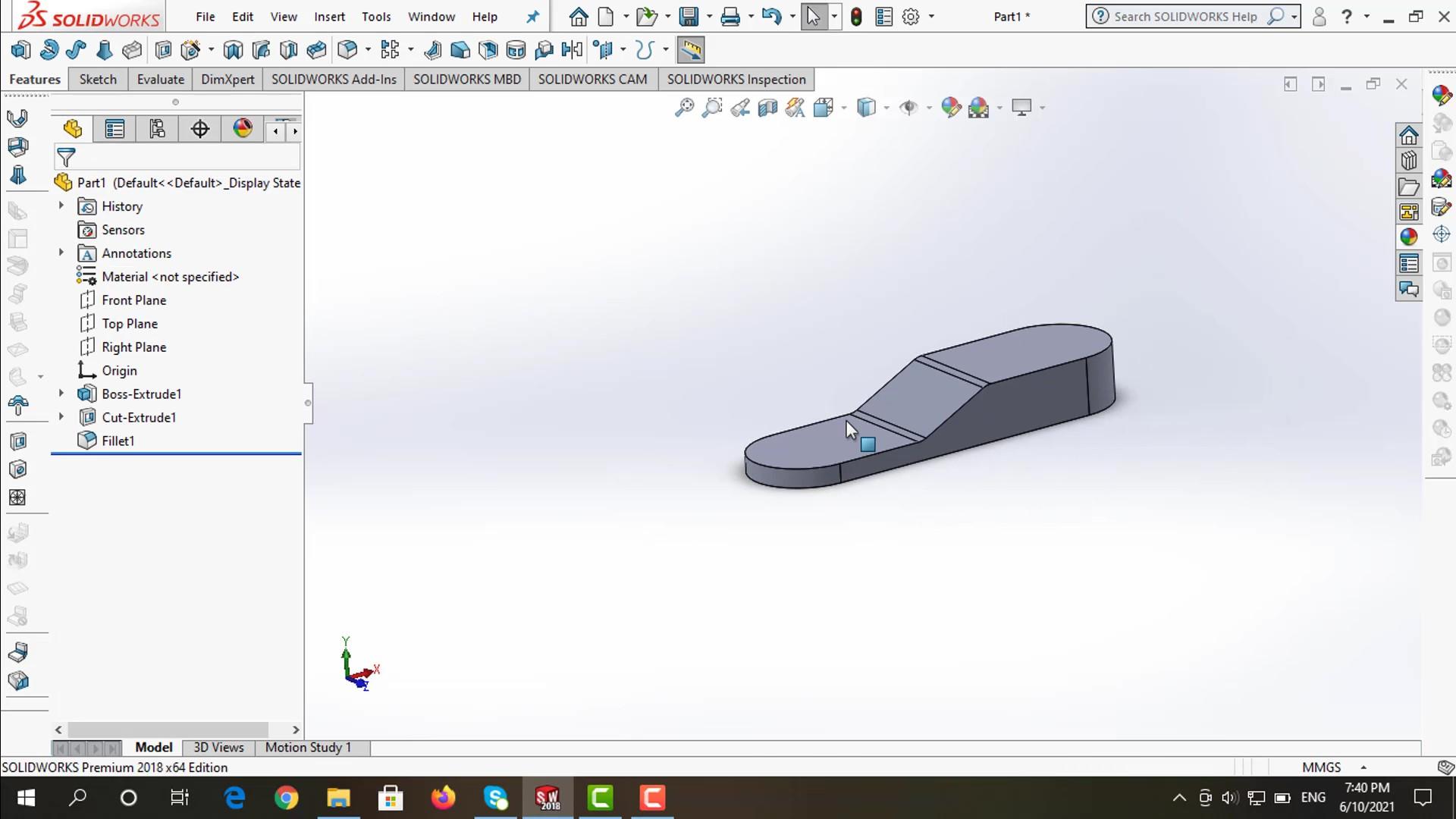
Task: Toggle the Instant3D ruler button
Action: [690, 50]
